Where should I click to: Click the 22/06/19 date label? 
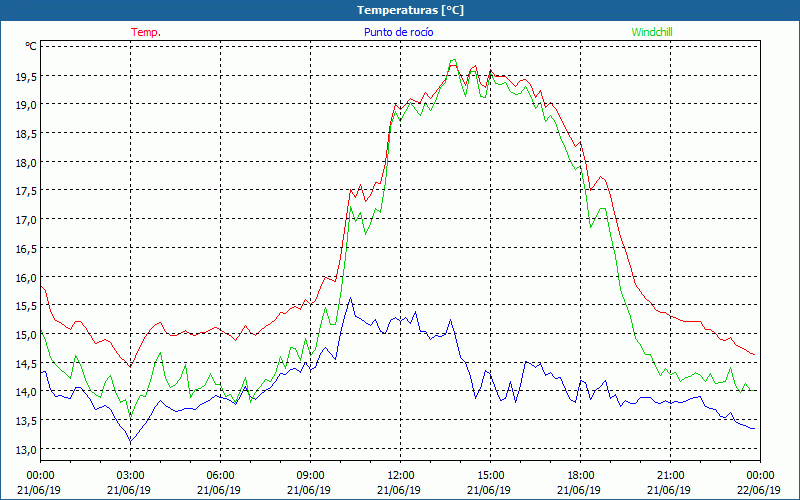pos(759,490)
